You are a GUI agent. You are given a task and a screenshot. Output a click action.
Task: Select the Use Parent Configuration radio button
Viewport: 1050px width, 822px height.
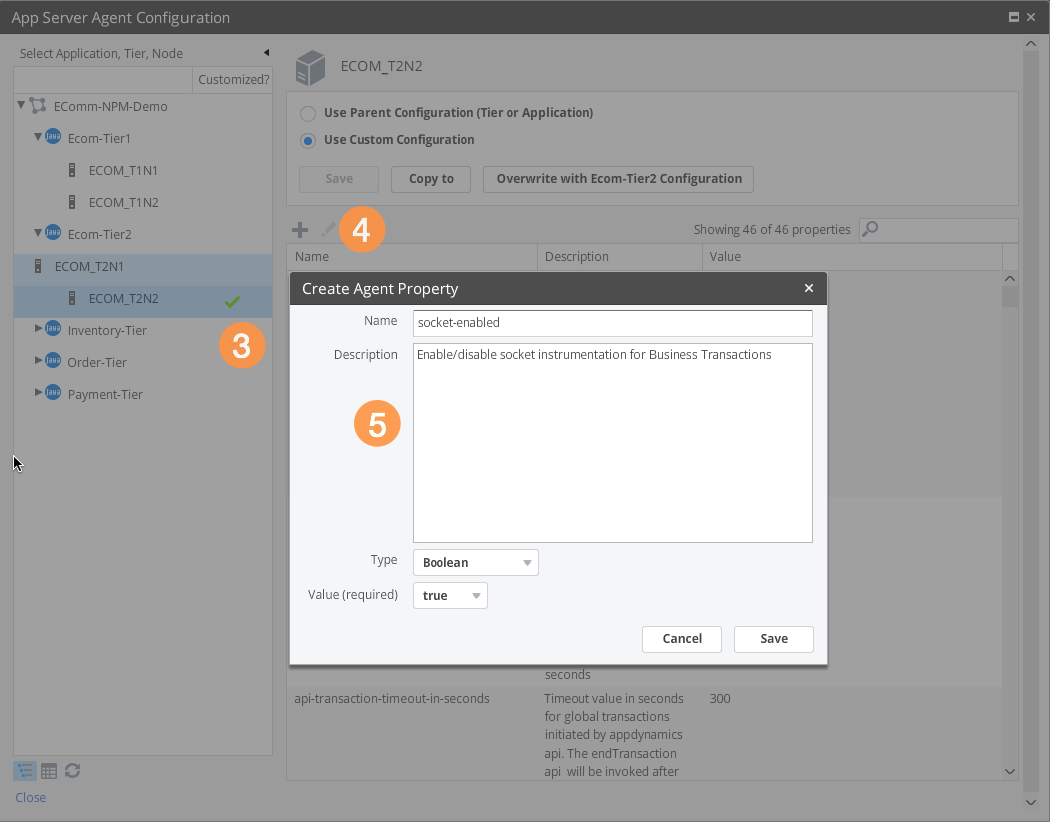tap(308, 113)
